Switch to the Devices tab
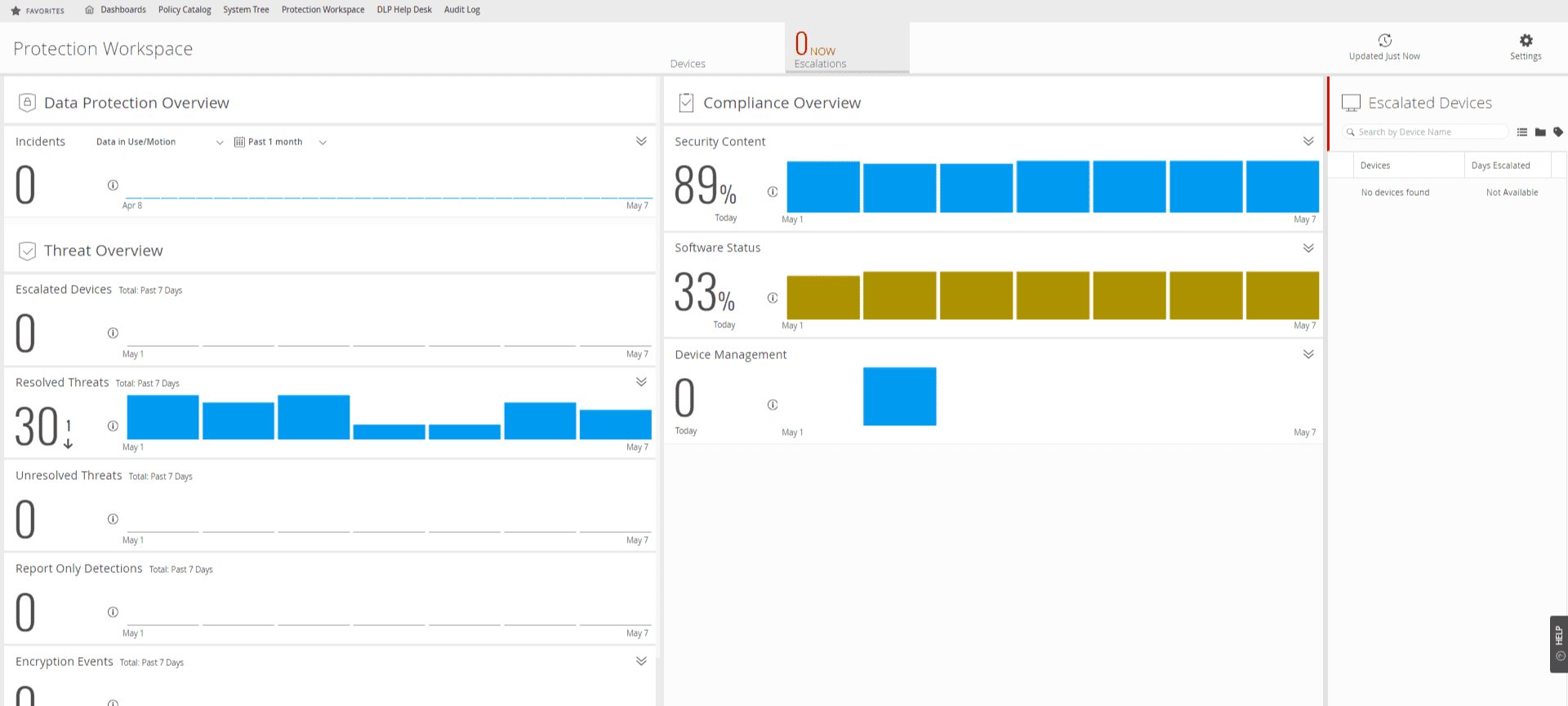 click(x=688, y=64)
